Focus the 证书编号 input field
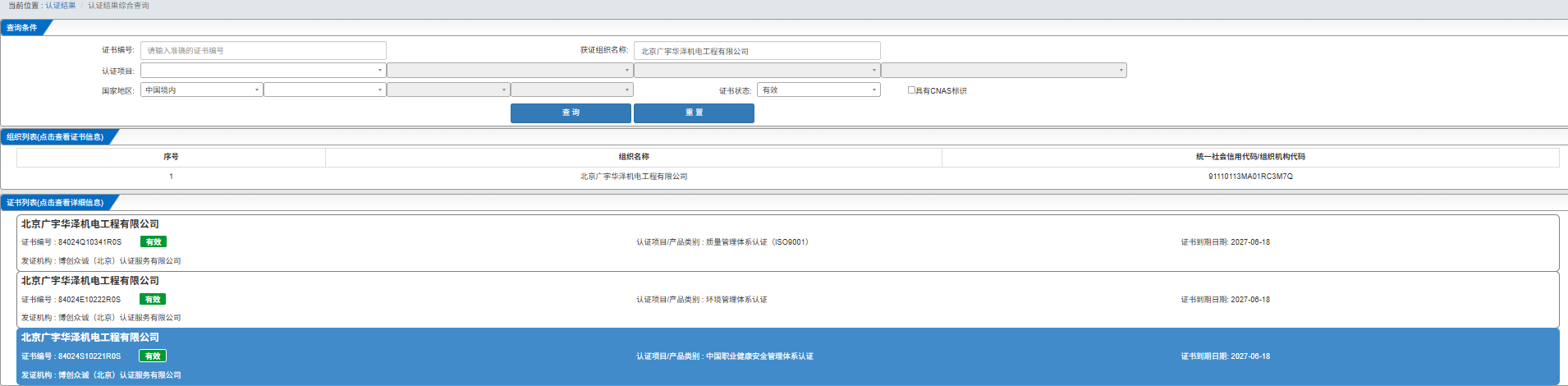The image size is (1568, 386). point(264,51)
